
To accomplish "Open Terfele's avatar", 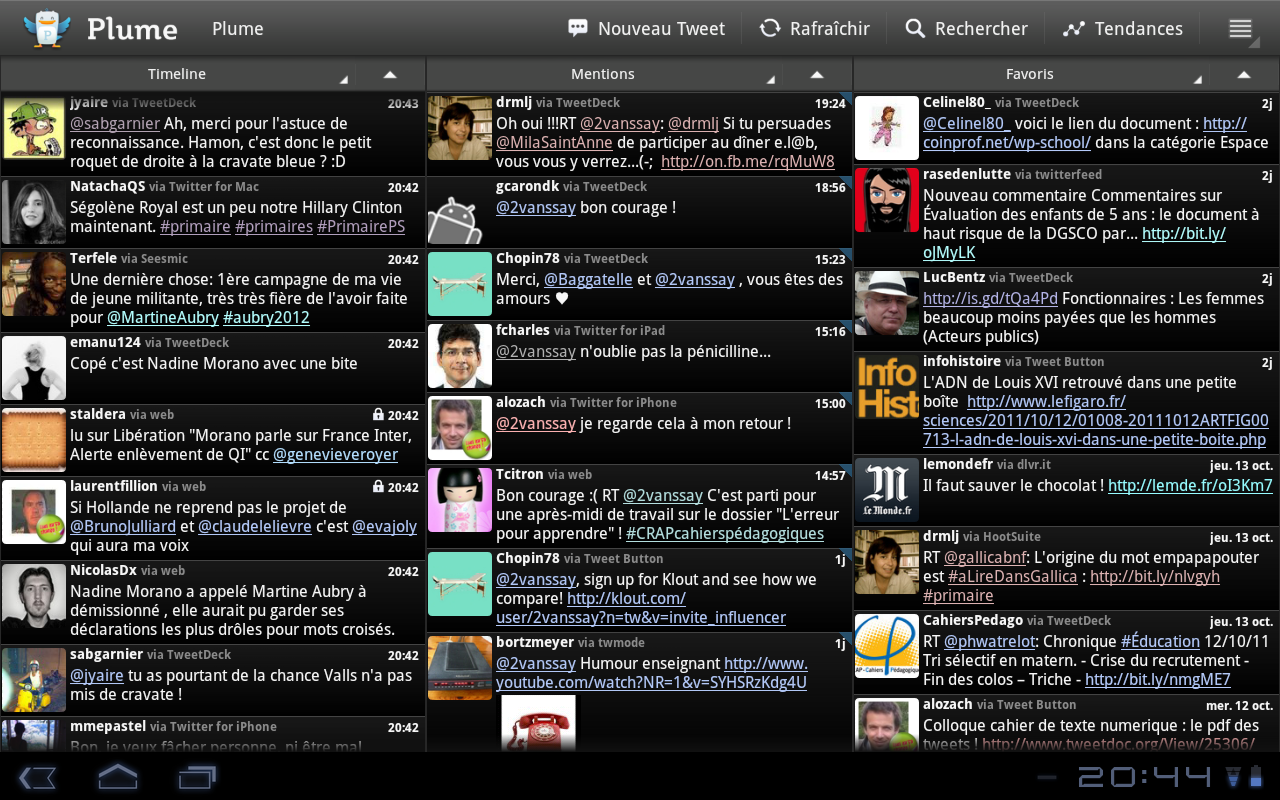I will pos(34,284).
